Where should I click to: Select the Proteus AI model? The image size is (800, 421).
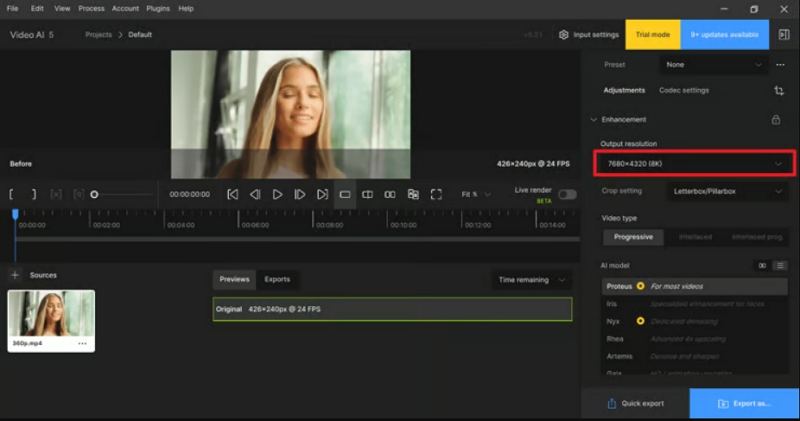click(x=694, y=286)
